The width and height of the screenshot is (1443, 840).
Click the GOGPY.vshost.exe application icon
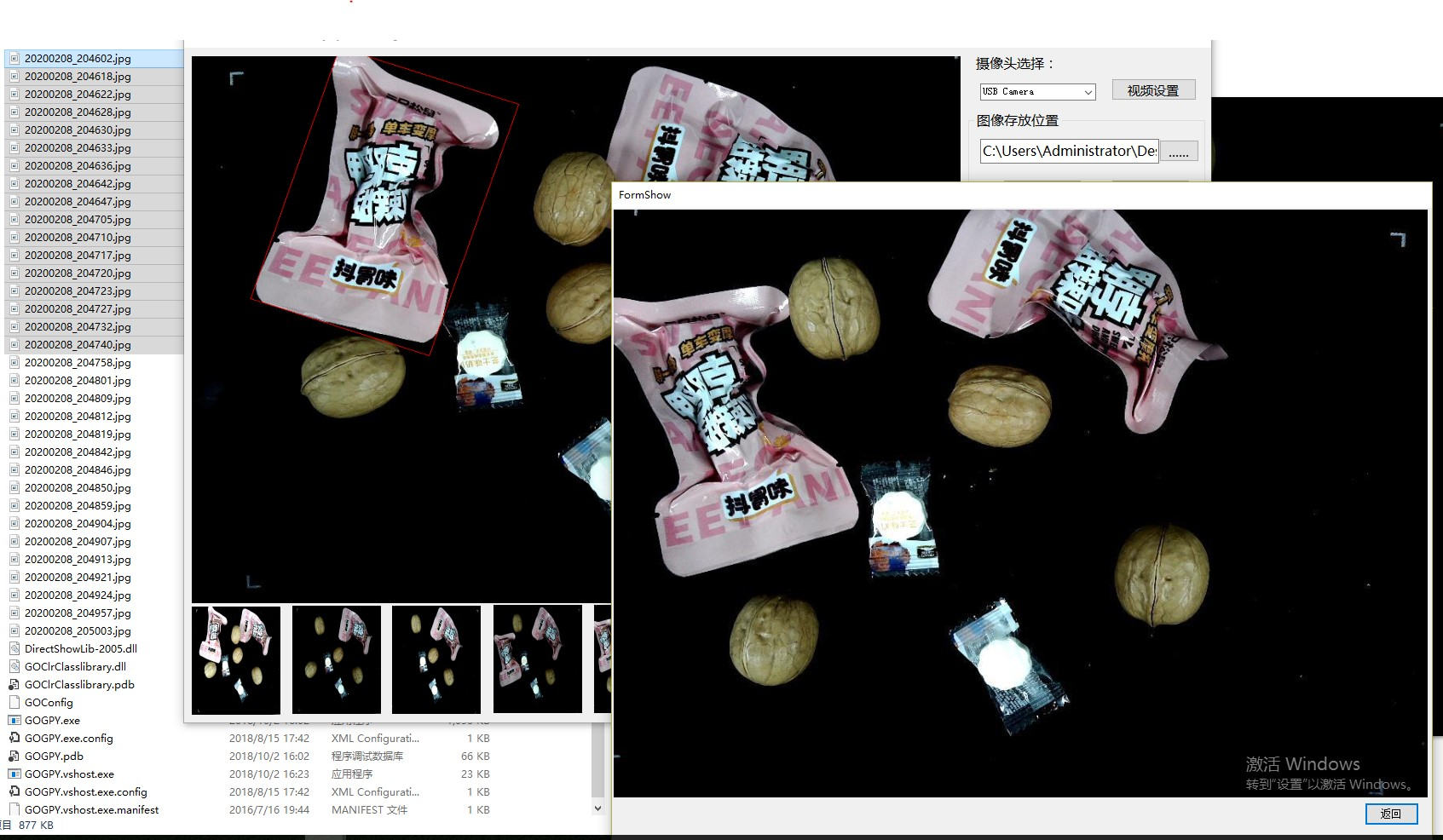[x=14, y=774]
